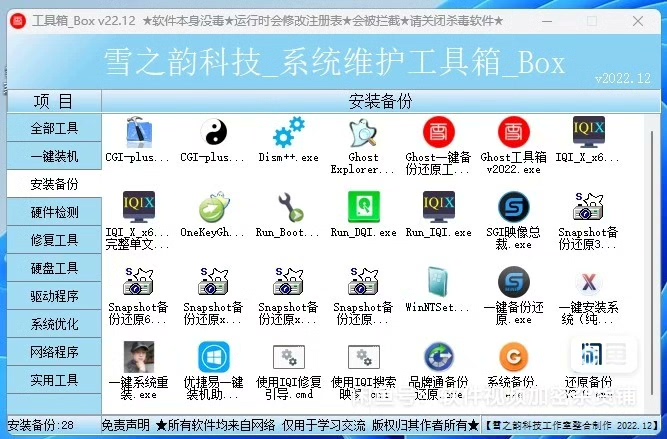667x439 pixels.
Task: Open Run_IQI.exe
Action: pyautogui.click(x=439, y=207)
